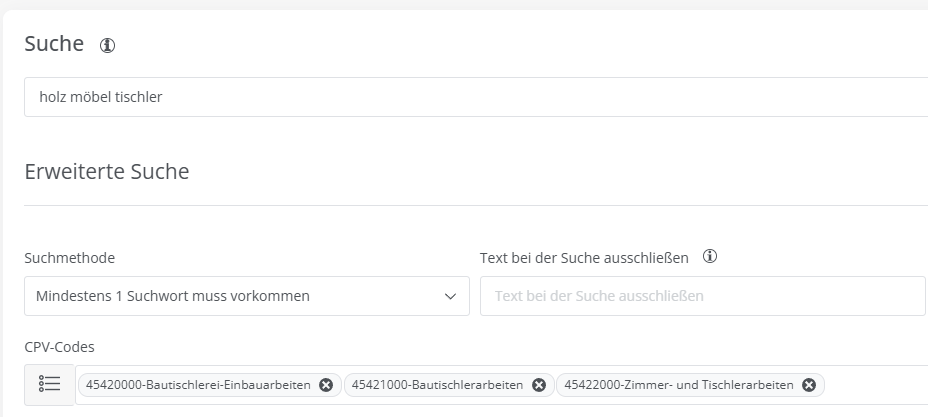This screenshot has width=928, height=417.
Task: Click the 'Text bei der Suche ausschließen' label
Action: [x=584, y=258]
